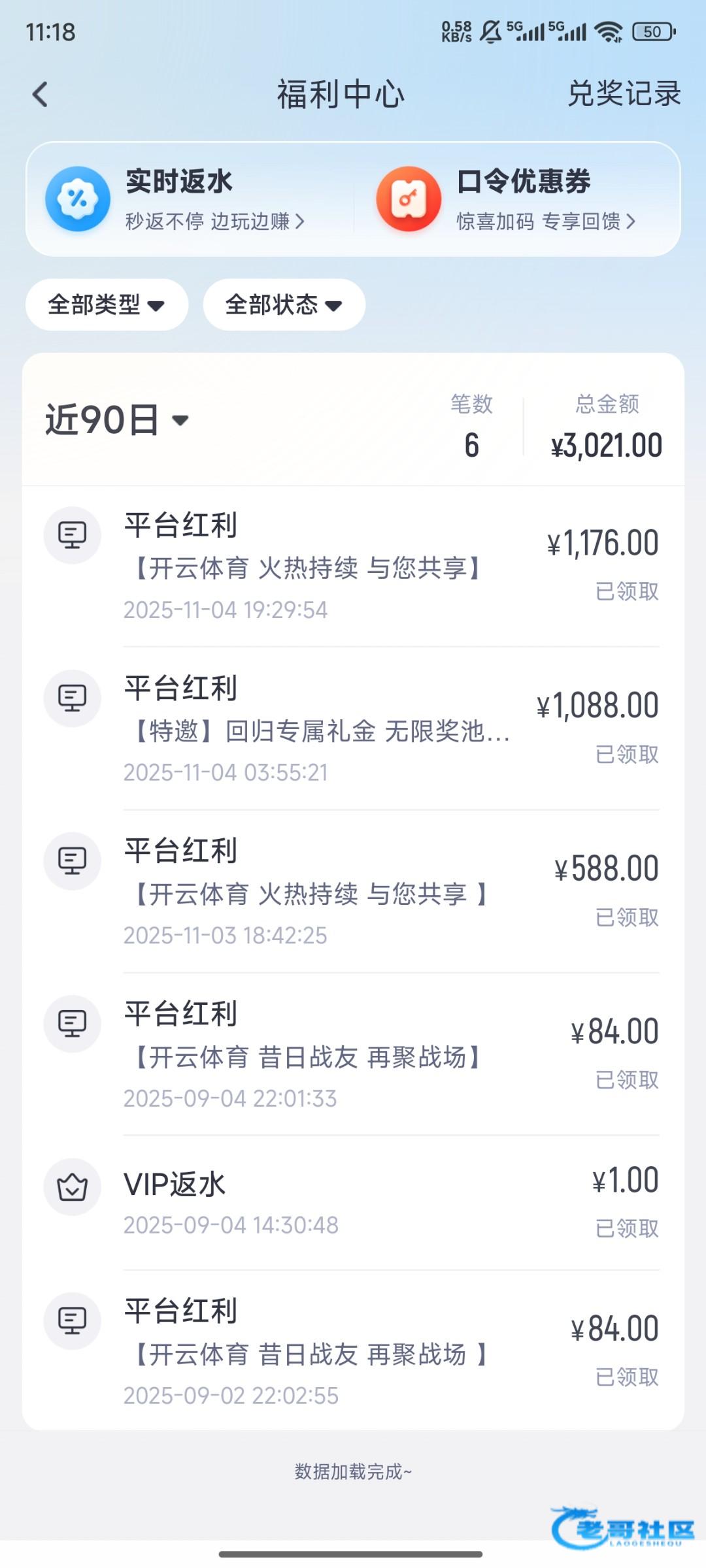Tap the crown icon beside VIP返水
The height and width of the screenshot is (1568, 706).
[x=72, y=1186]
